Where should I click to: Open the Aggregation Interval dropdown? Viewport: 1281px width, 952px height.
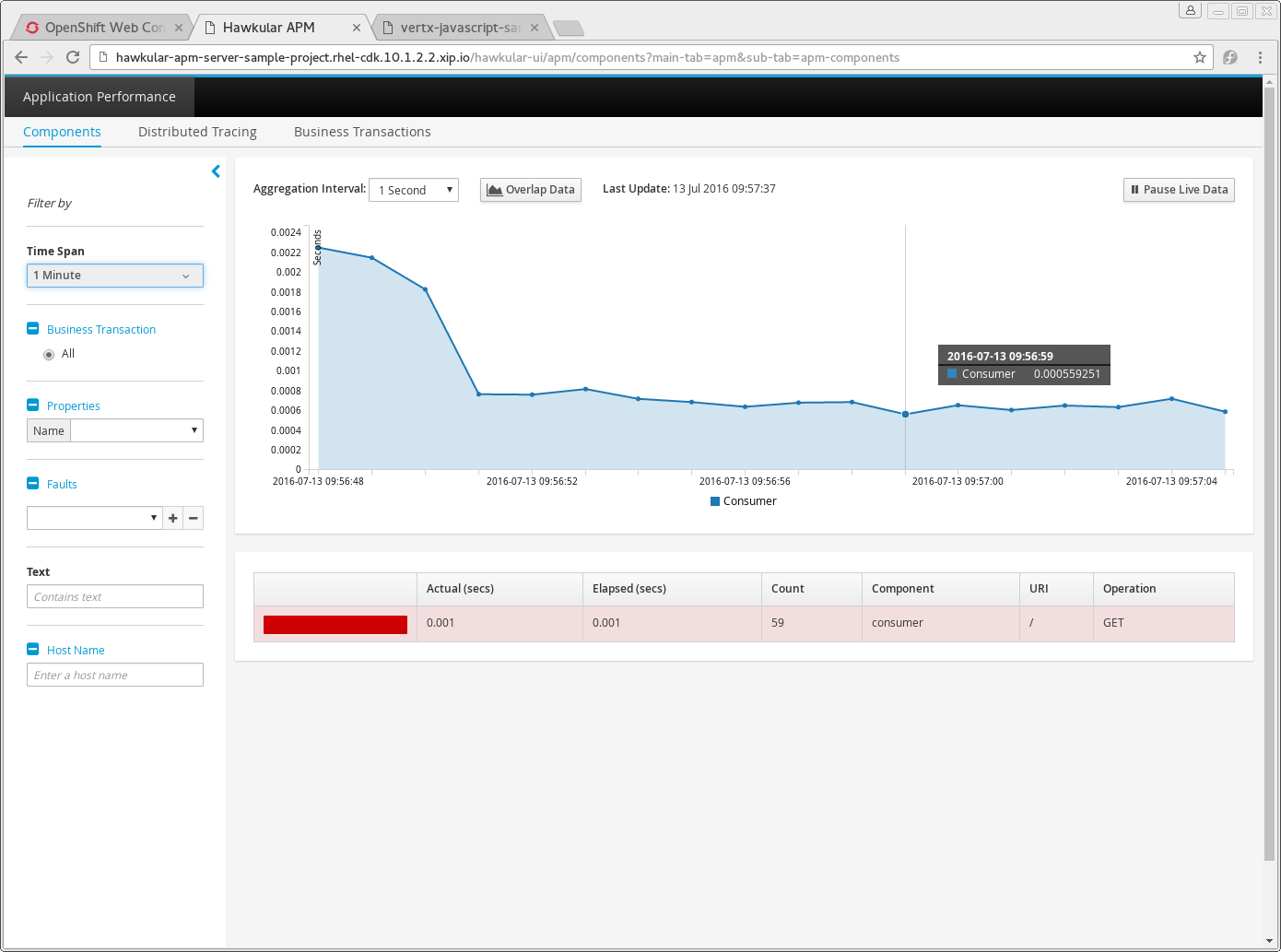coord(414,190)
